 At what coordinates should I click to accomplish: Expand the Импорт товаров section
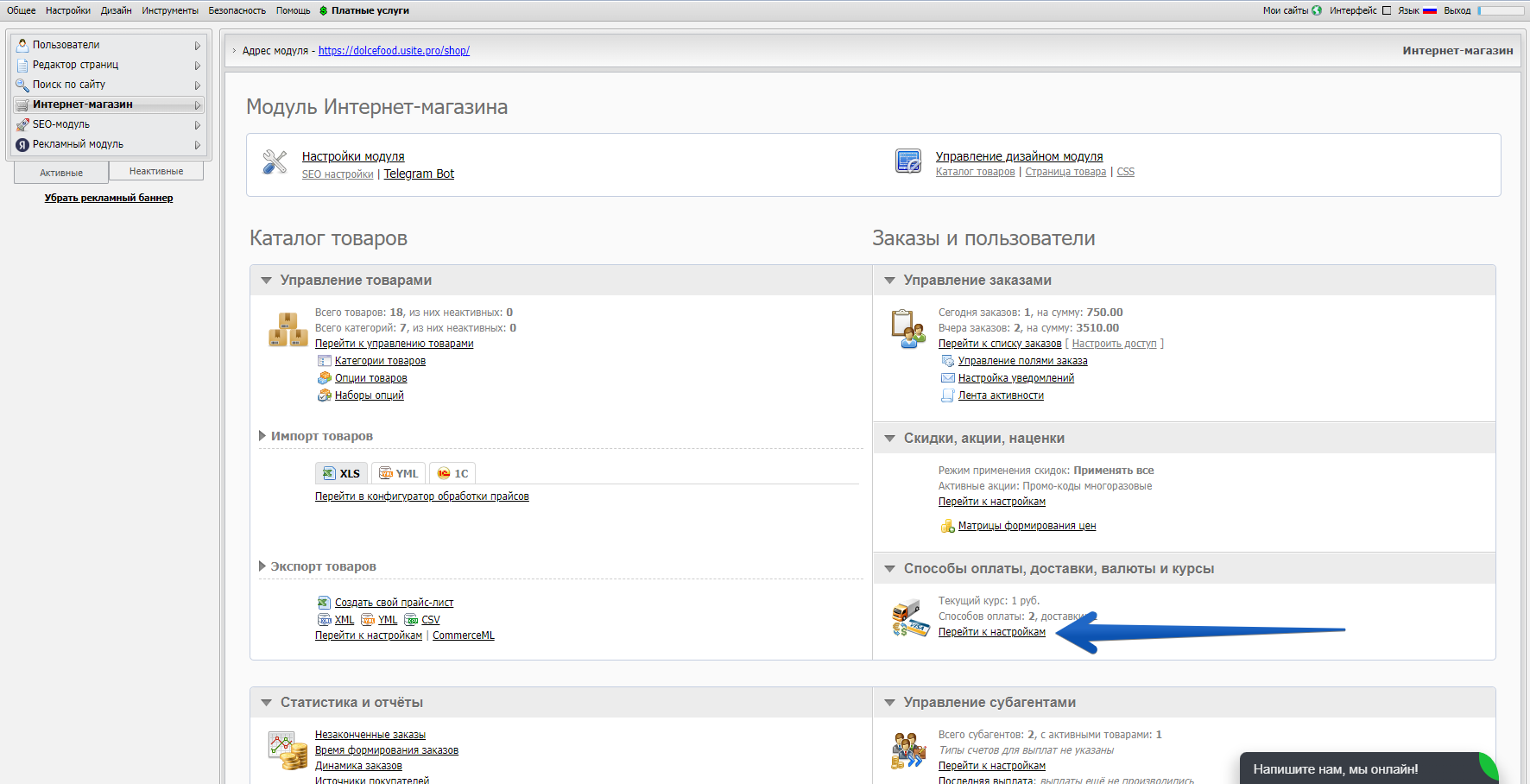(262, 436)
